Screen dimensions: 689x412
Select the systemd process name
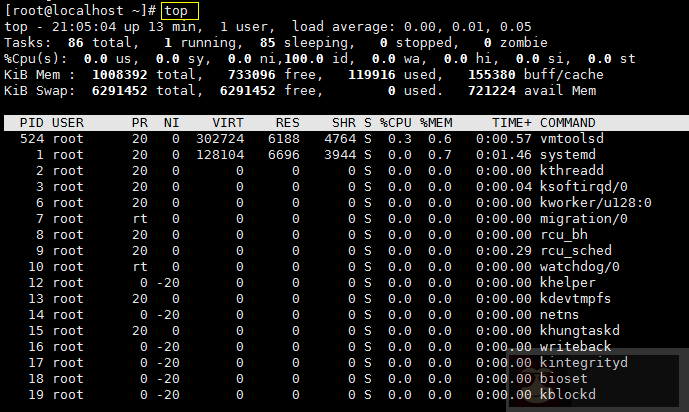[571, 155]
